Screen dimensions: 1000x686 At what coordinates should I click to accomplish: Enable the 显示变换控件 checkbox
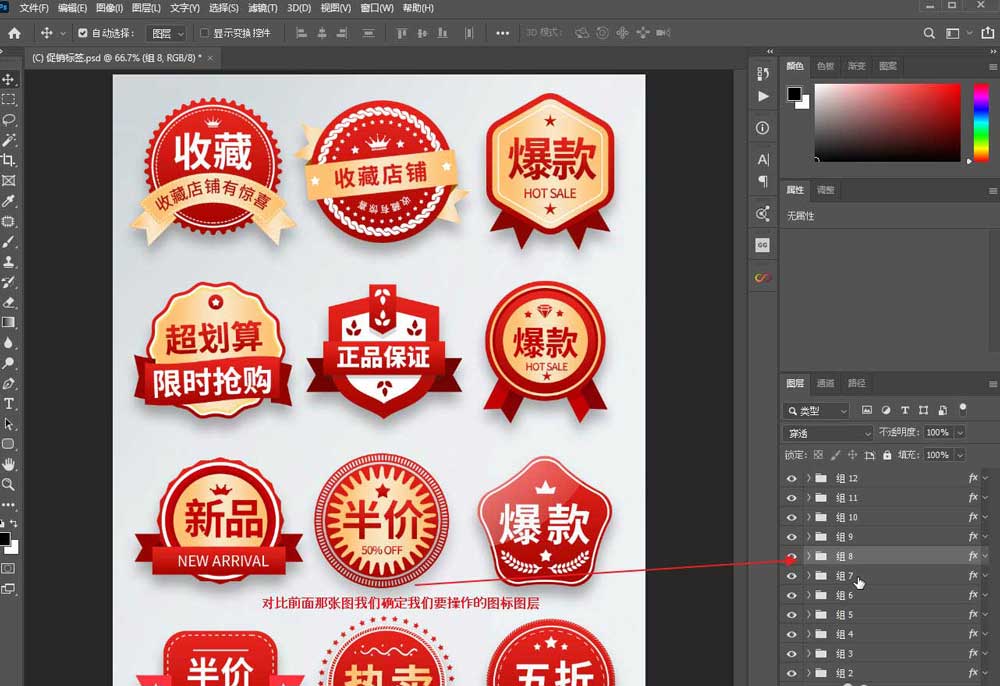[204, 33]
